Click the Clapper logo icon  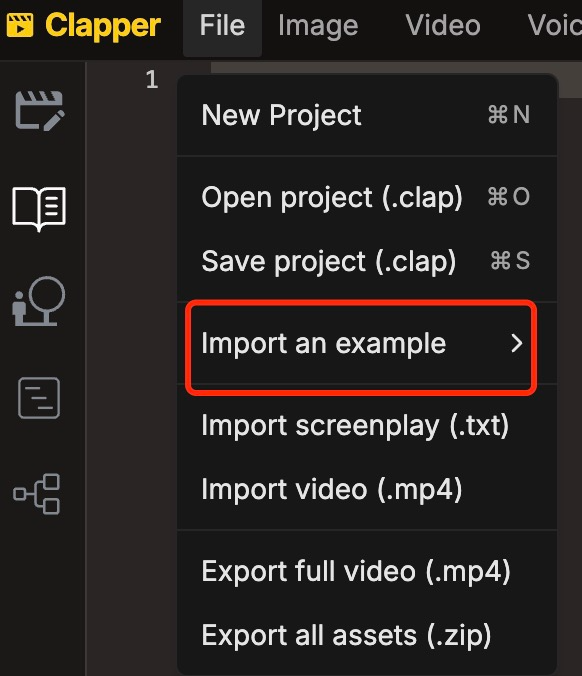20,25
